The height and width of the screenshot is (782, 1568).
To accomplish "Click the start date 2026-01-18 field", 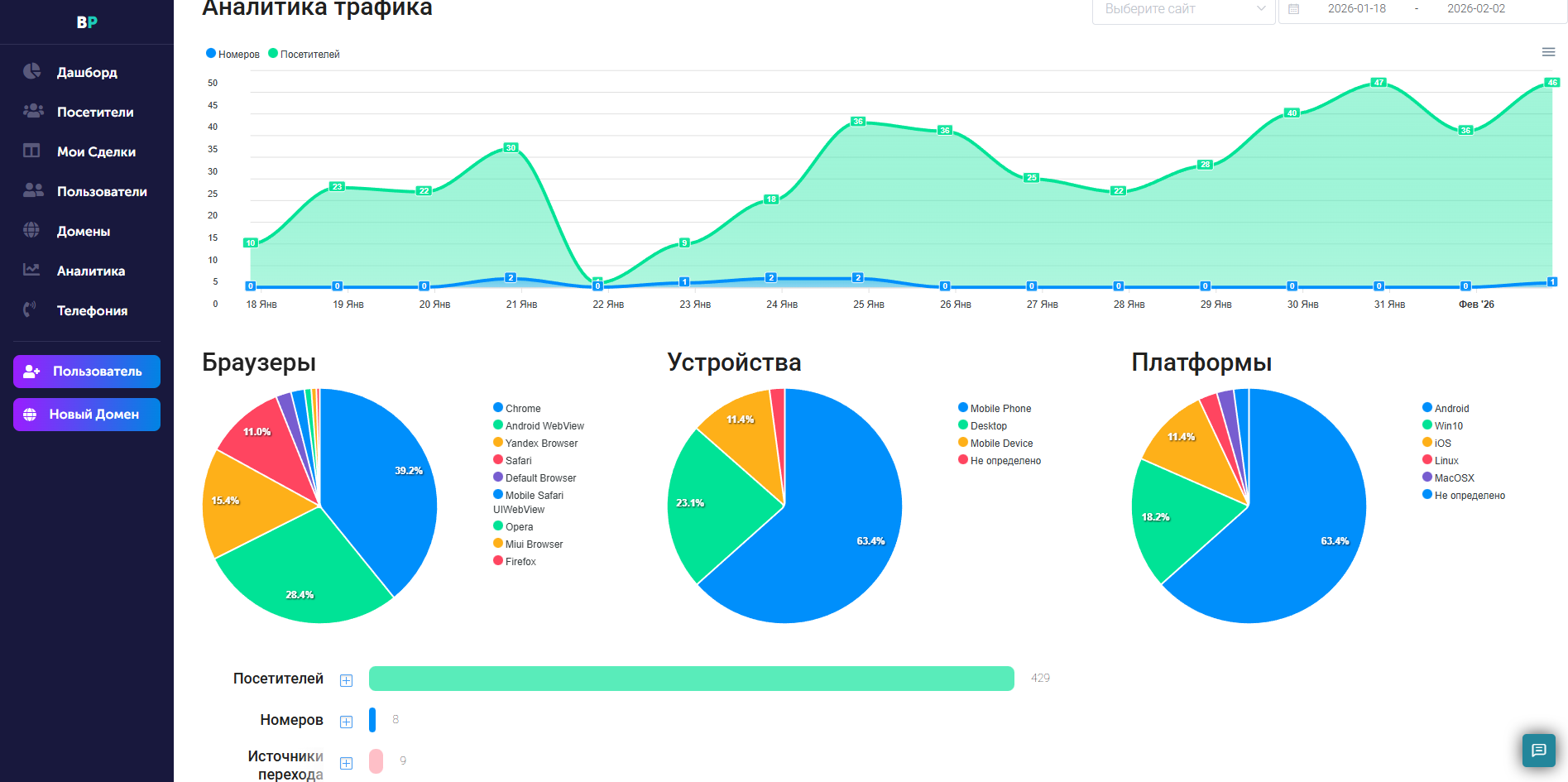I will point(1357,9).
